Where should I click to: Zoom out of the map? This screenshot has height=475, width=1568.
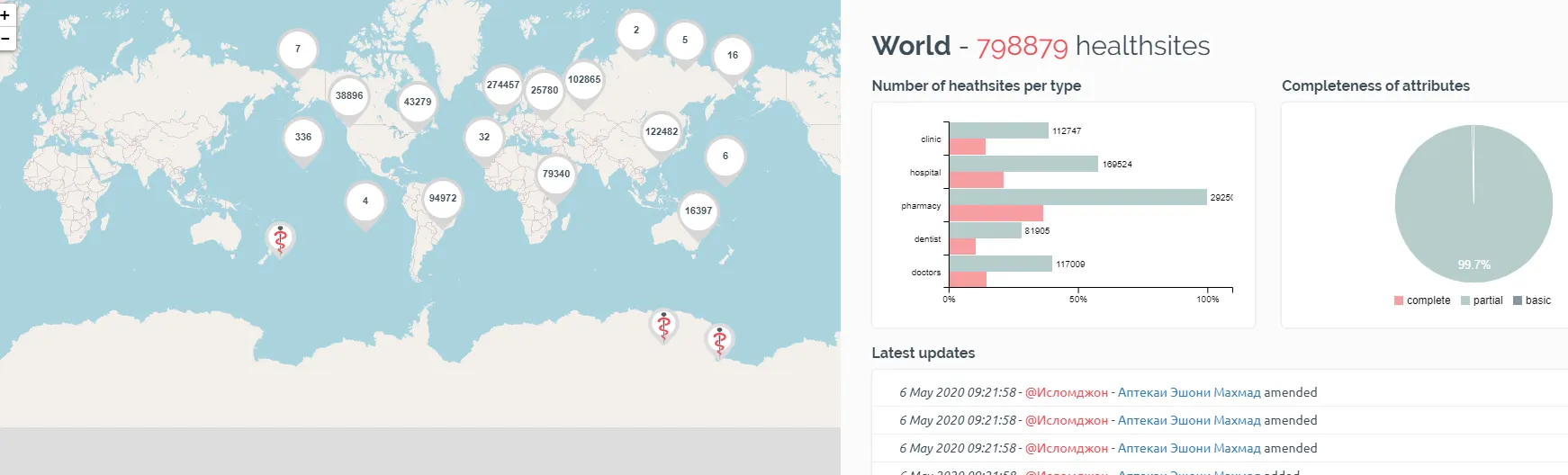(5, 39)
